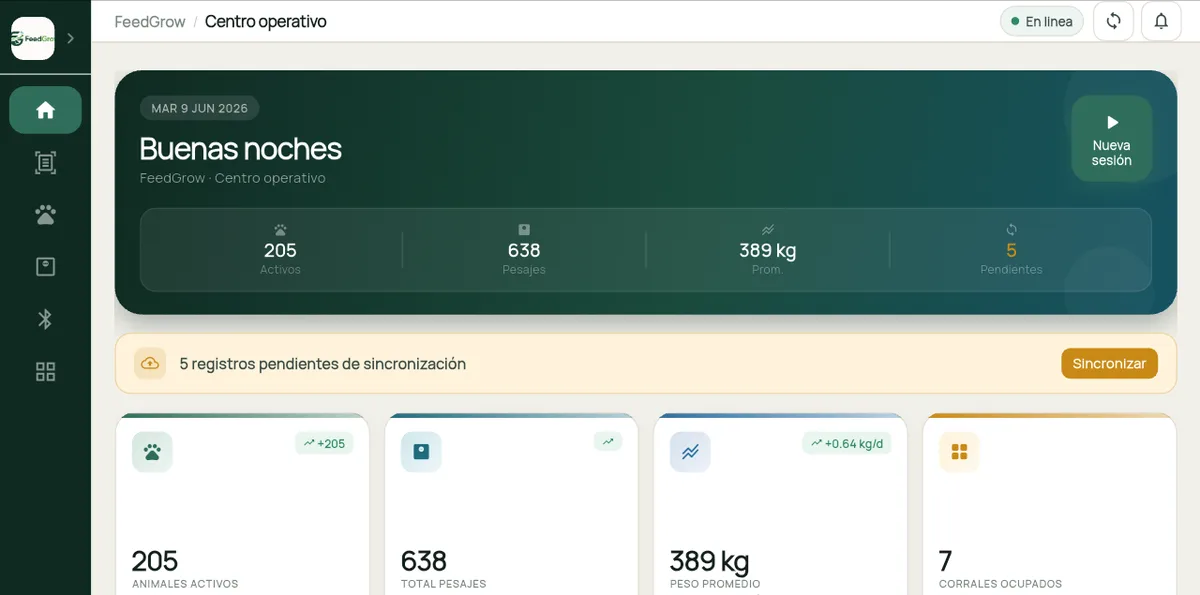This screenshot has width=1200, height=595.
Task: Click the trend chart icon on Peso Promedio card
Action: [x=690, y=452]
